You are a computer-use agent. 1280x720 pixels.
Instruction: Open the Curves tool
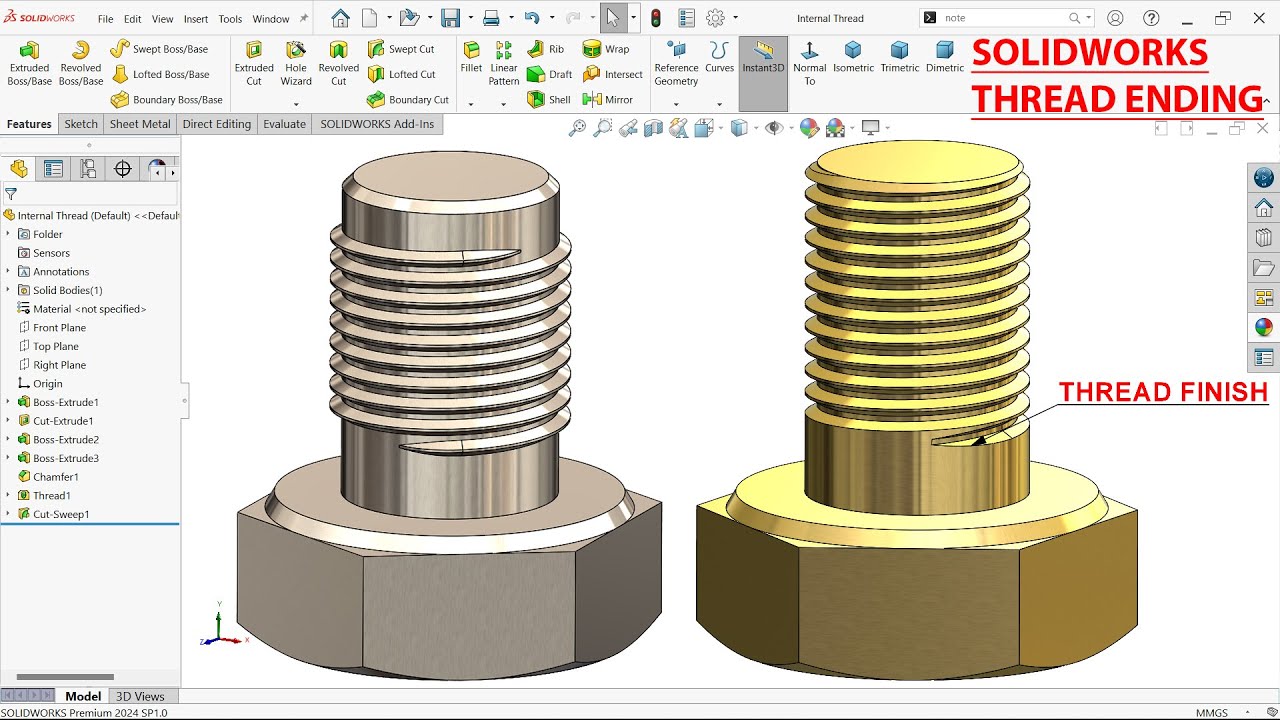pyautogui.click(x=719, y=59)
